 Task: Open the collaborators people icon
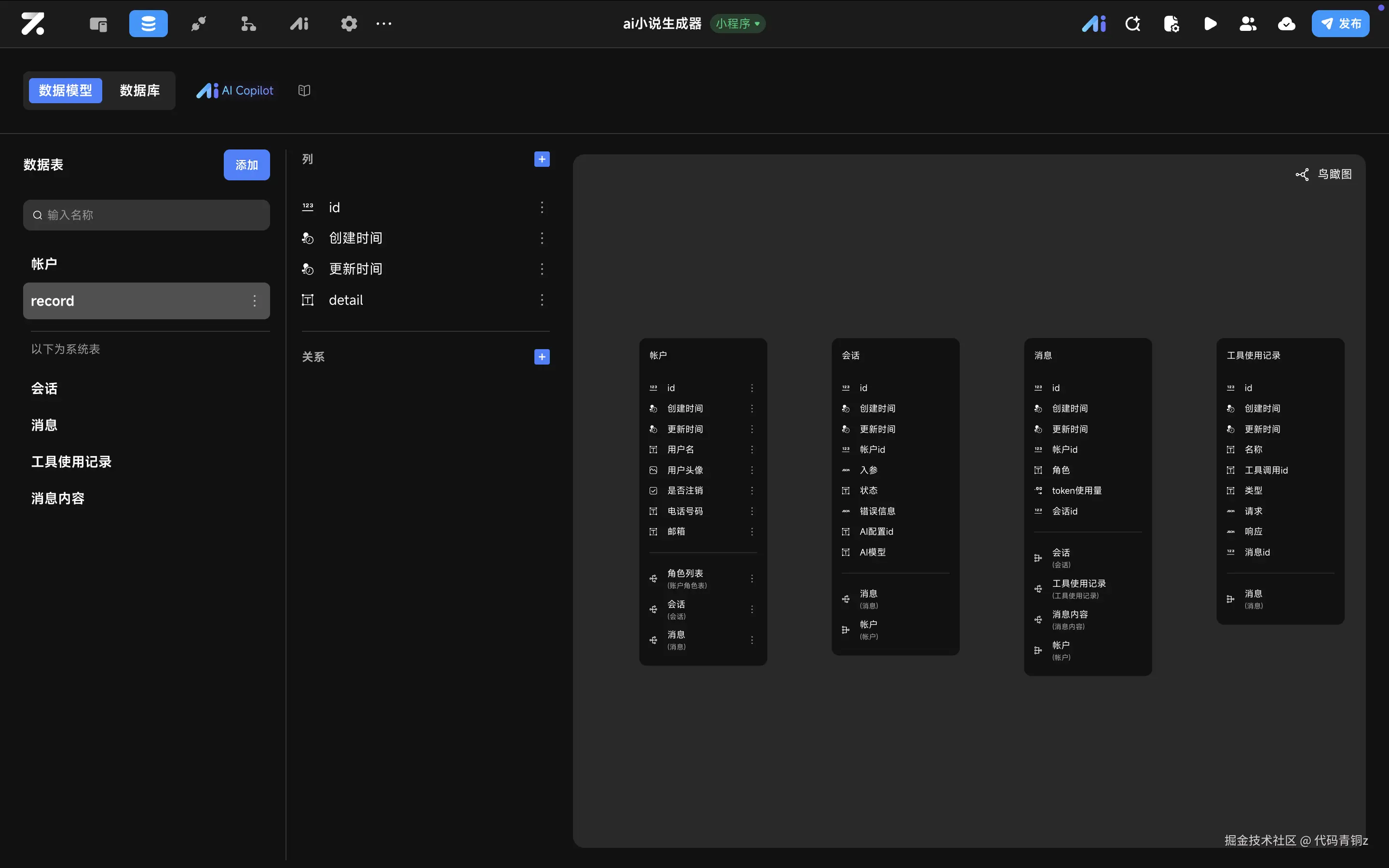(1248, 24)
